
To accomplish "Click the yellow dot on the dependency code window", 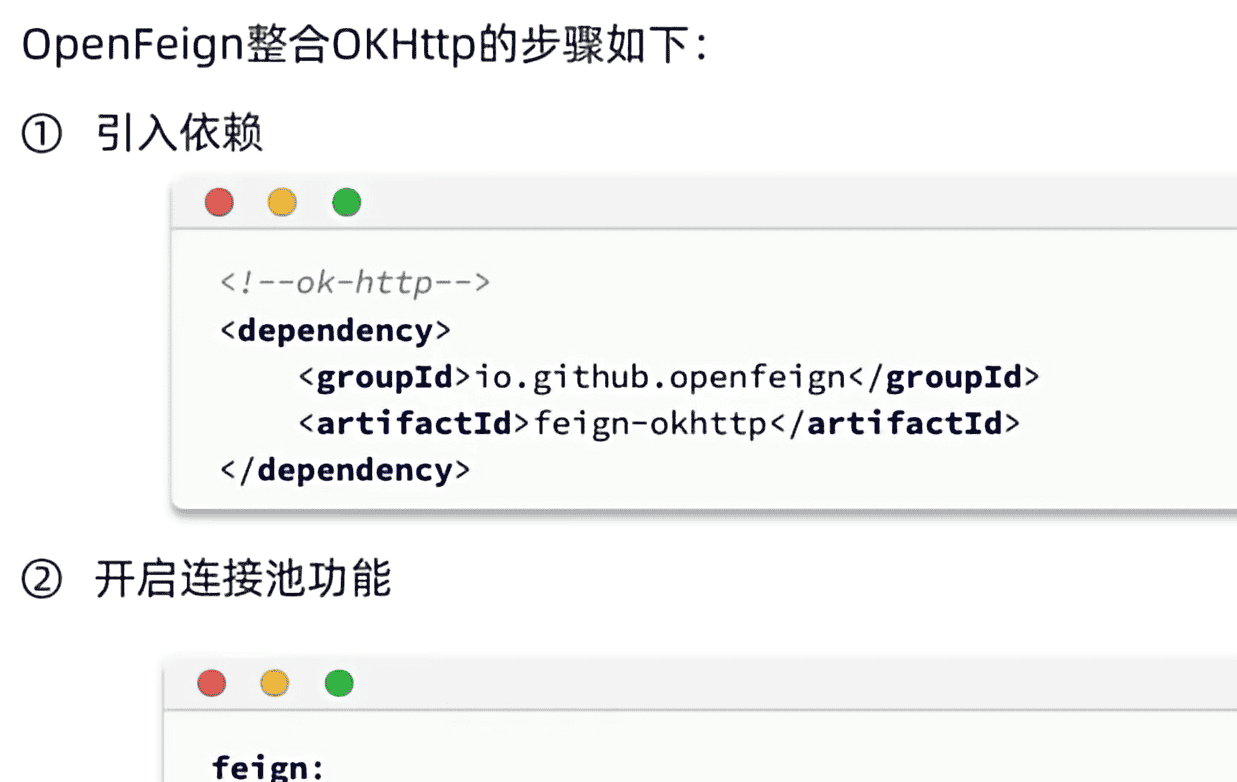I will point(282,203).
